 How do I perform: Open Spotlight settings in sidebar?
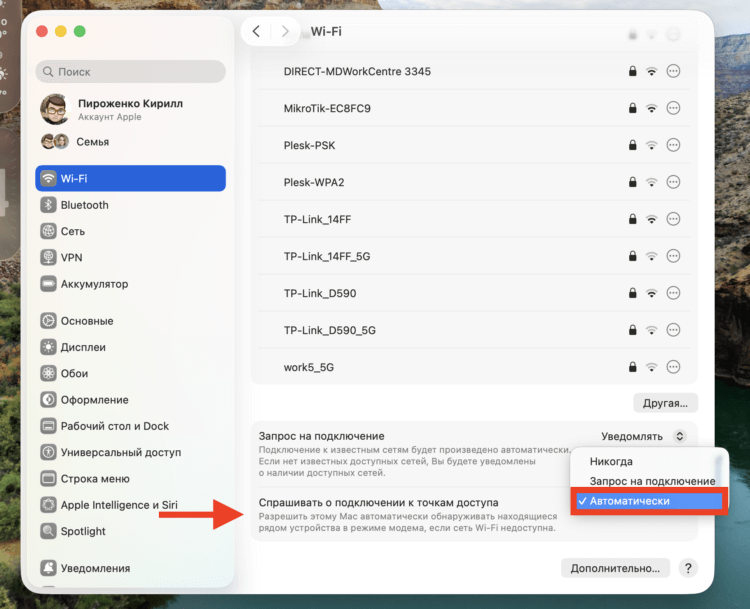(130, 531)
